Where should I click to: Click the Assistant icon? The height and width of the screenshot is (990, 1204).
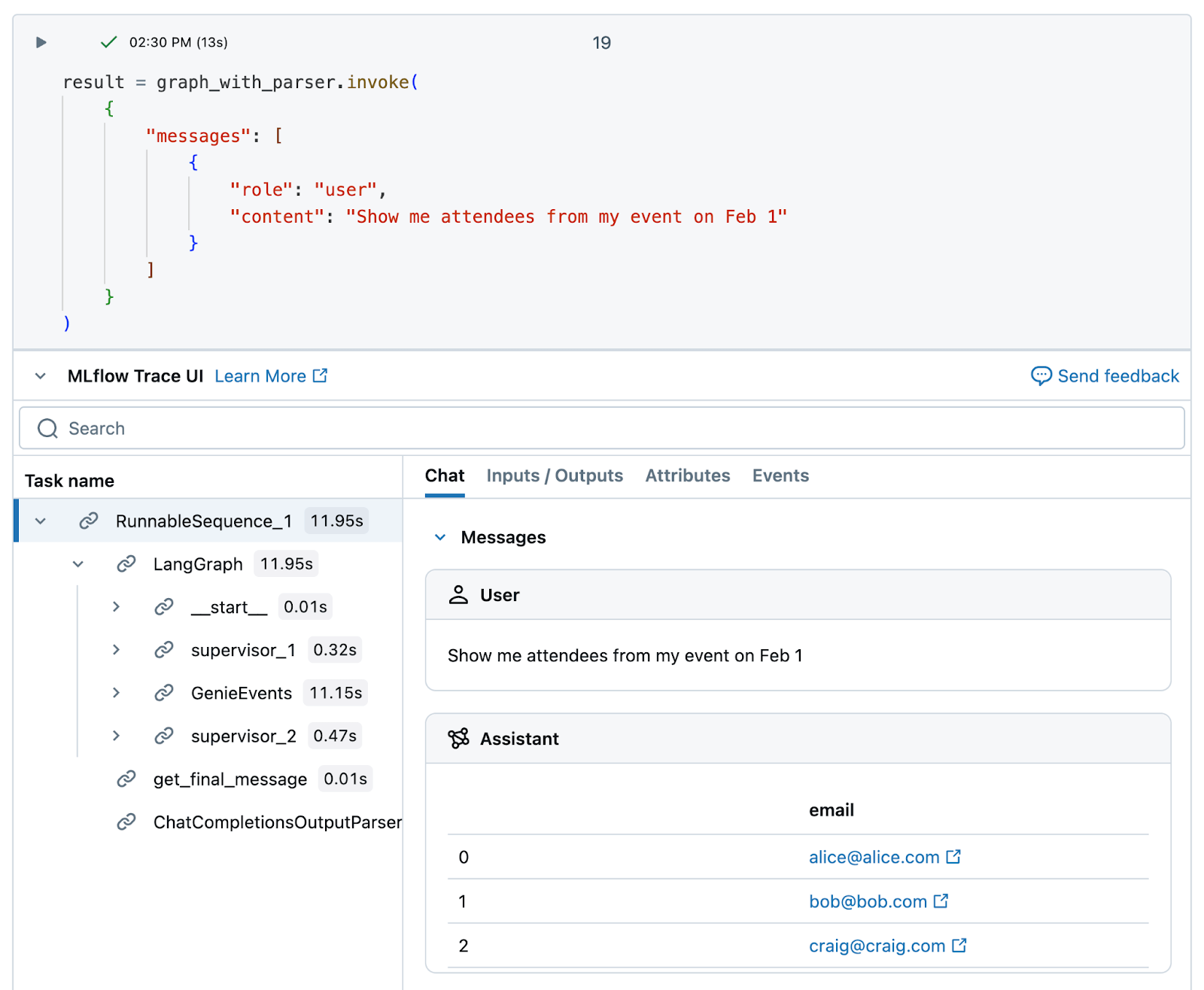458,739
